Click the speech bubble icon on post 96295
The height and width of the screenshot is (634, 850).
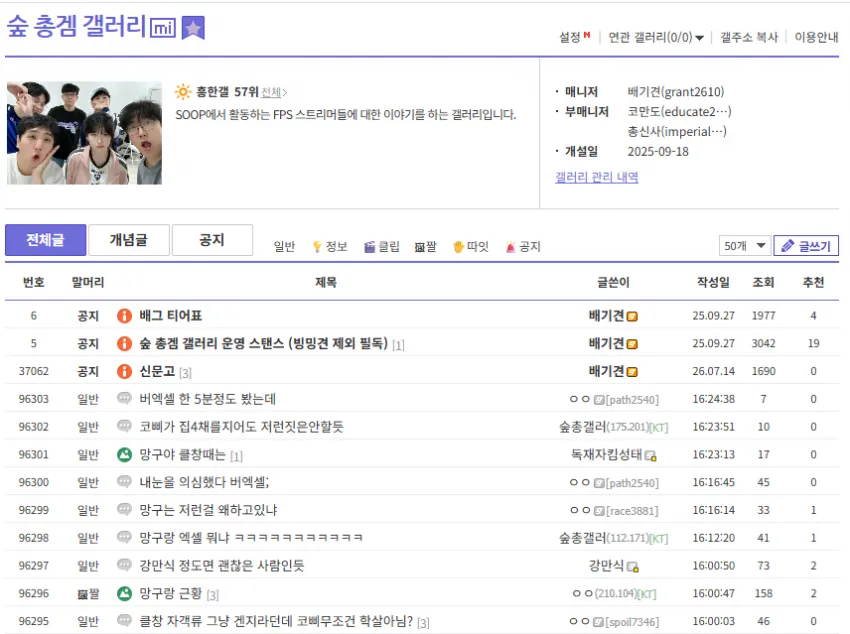124,620
